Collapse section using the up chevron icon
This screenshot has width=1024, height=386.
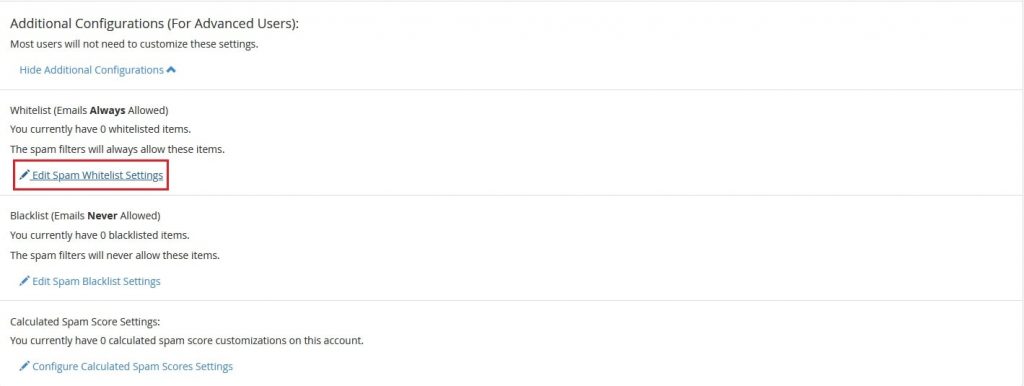pos(171,70)
